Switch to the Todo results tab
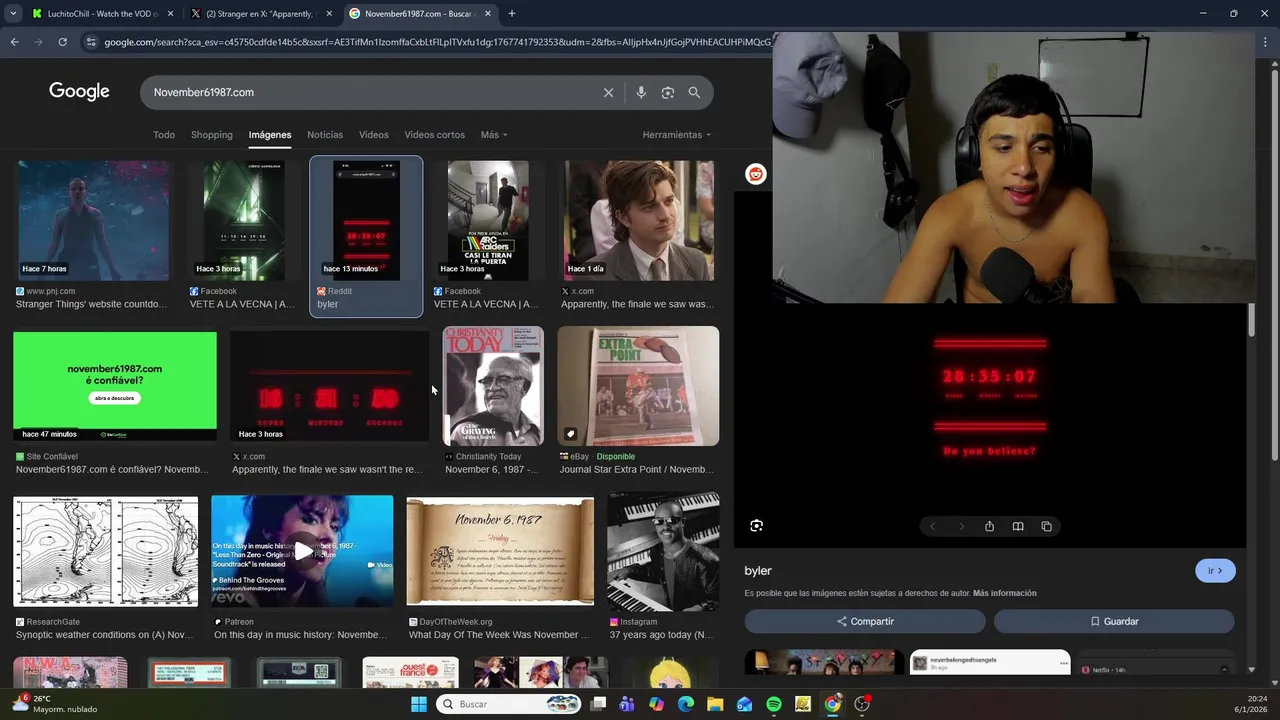 pos(164,135)
